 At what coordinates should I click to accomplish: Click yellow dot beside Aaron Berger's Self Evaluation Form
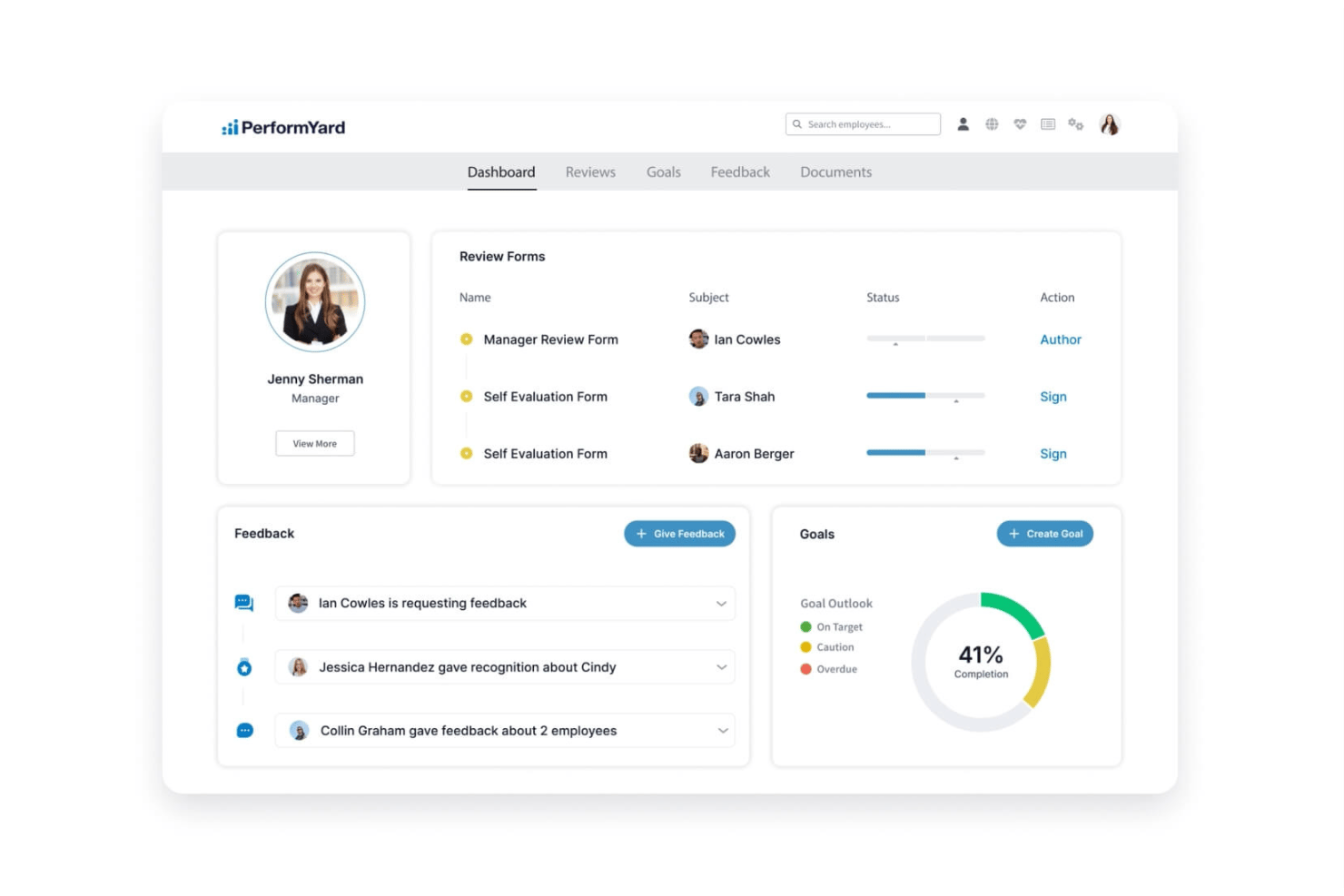(x=467, y=453)
